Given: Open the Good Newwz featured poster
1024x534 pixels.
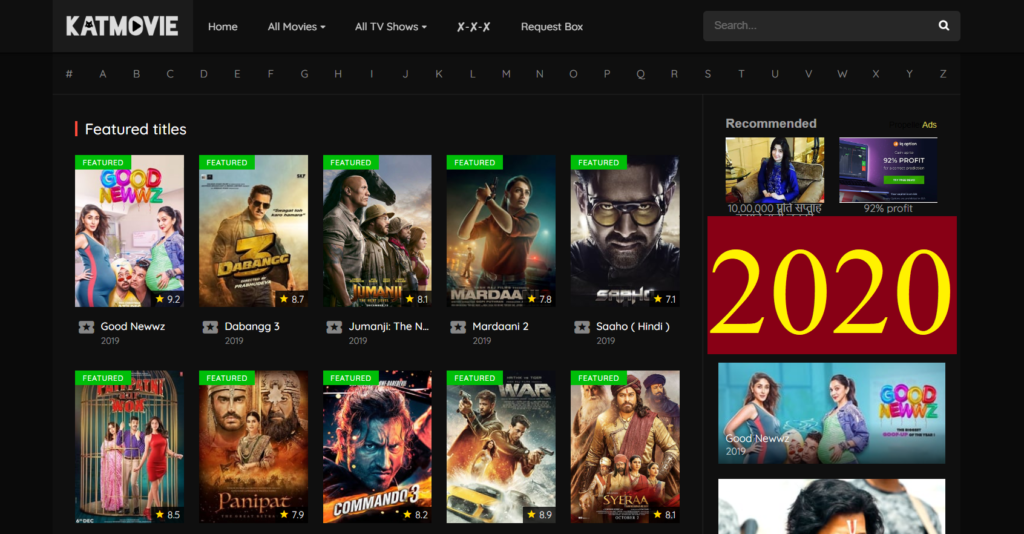Looking at the screenshot, I should 129,230.
